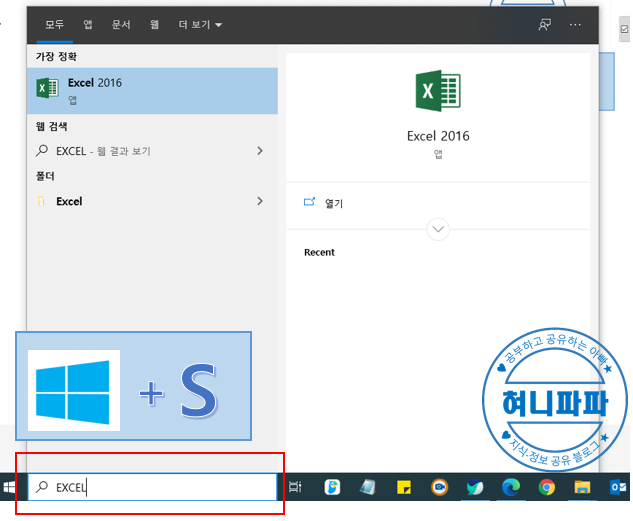Image resolution: width=633 pixels, height=521 pixels.
Task: Open File Explorer from the taskbar
Action: coord(582,487)
